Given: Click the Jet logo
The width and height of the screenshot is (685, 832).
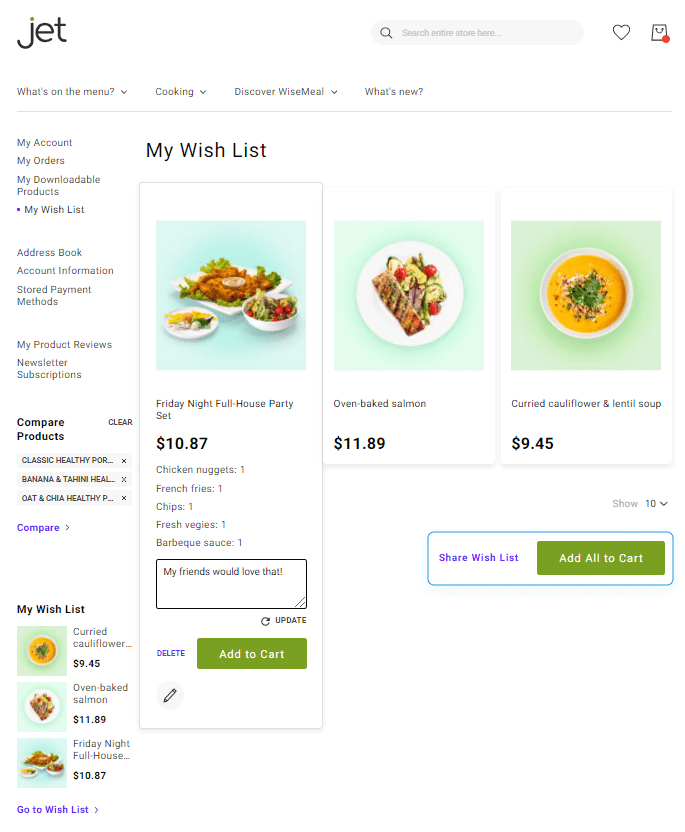Looking at the screenshot, I should click(x=42, y=32).
